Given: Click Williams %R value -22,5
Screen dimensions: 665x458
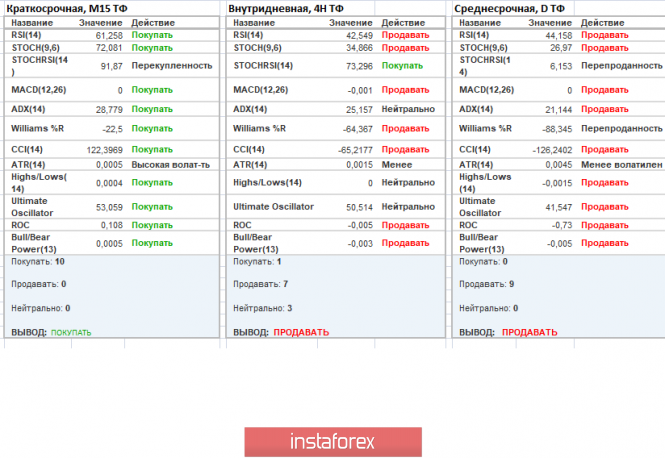Looking at the screenshot, I should pos(112,129).
